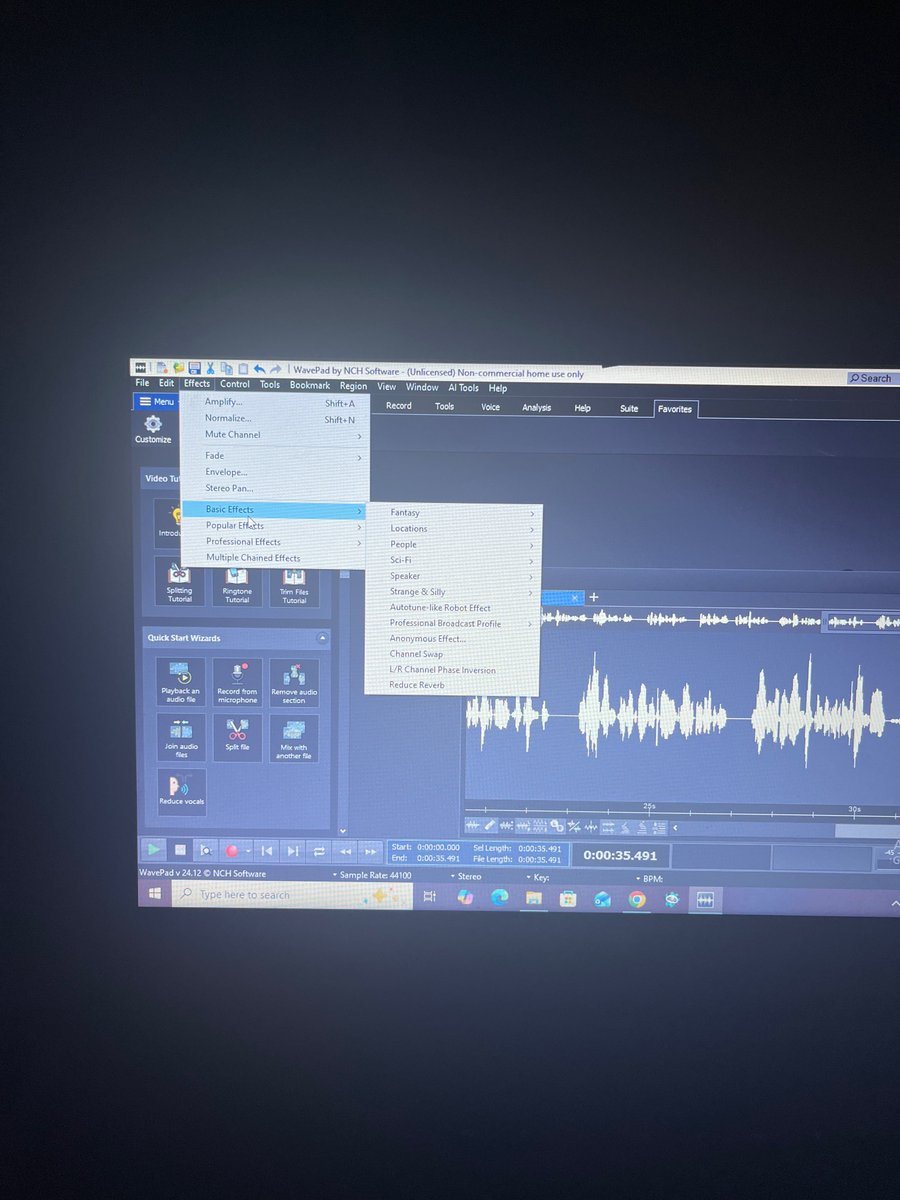Switch to the Record ribbon tab
The width and height of the screenshot is (900, 1200).
click(399, 406)
